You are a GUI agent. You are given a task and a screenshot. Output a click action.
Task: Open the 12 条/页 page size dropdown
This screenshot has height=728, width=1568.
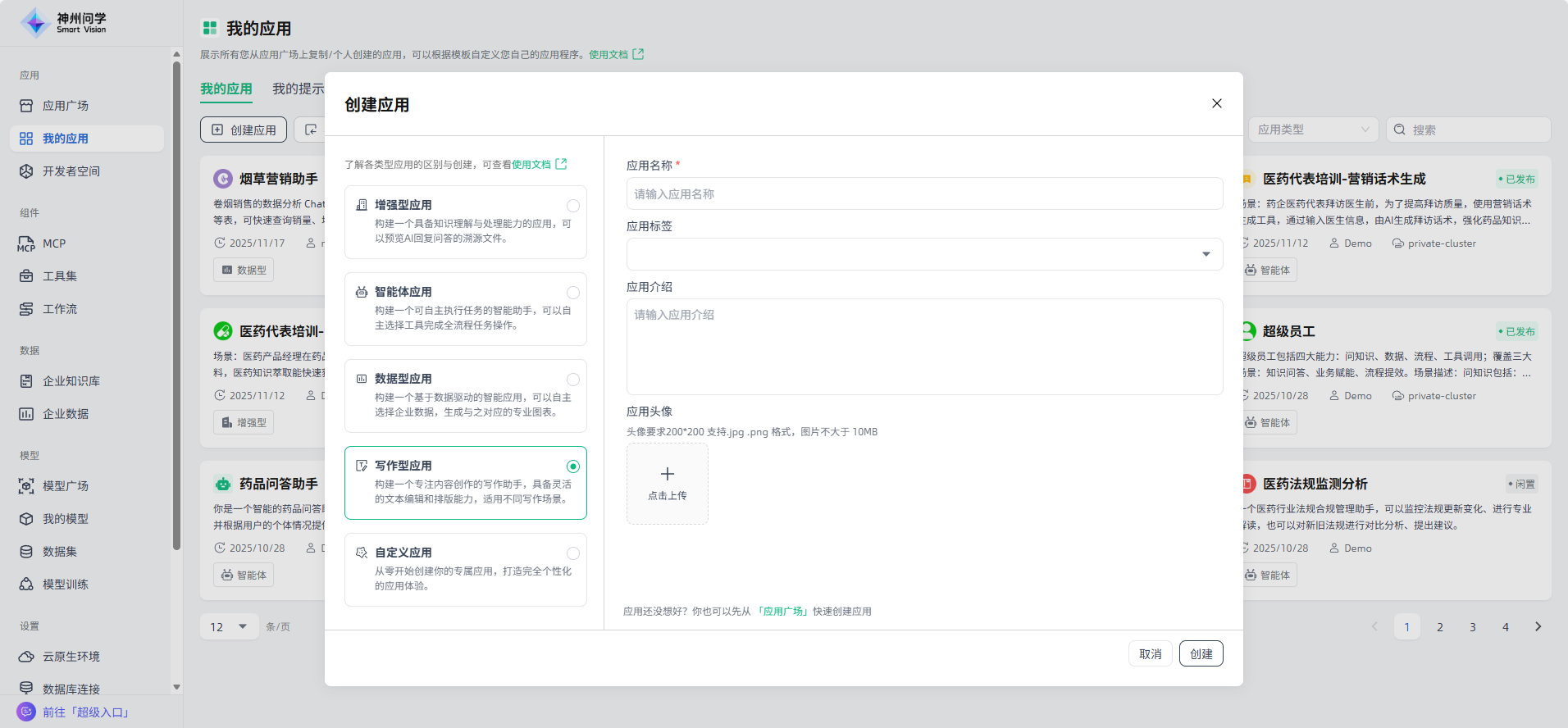click(x=229, y=627)
